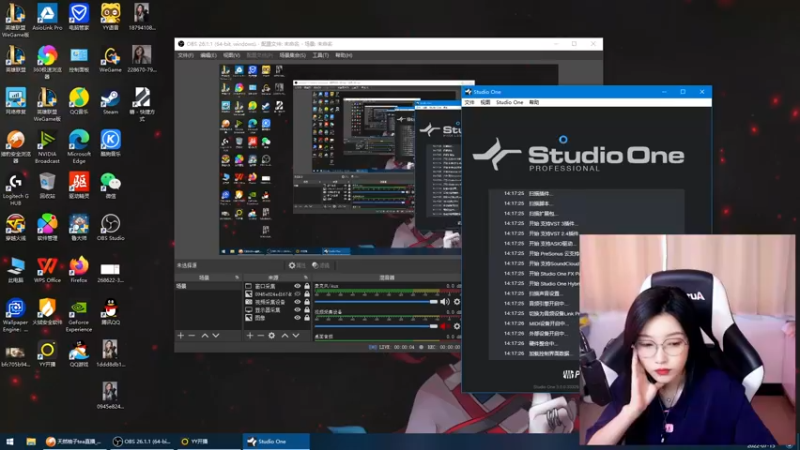Select the 显示器采集 source row
Image resolution: width=800 pixels, height=450 pixels.
(x=277, y=310)
